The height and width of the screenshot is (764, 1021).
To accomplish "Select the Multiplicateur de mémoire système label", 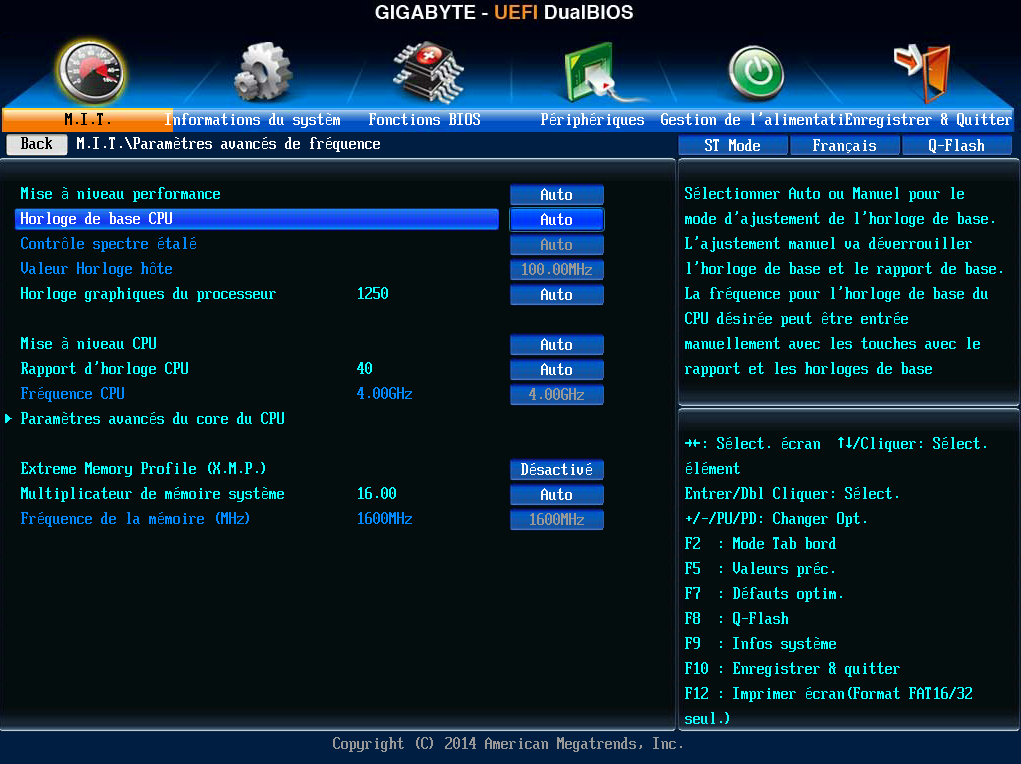I will (x=152, y=494).
